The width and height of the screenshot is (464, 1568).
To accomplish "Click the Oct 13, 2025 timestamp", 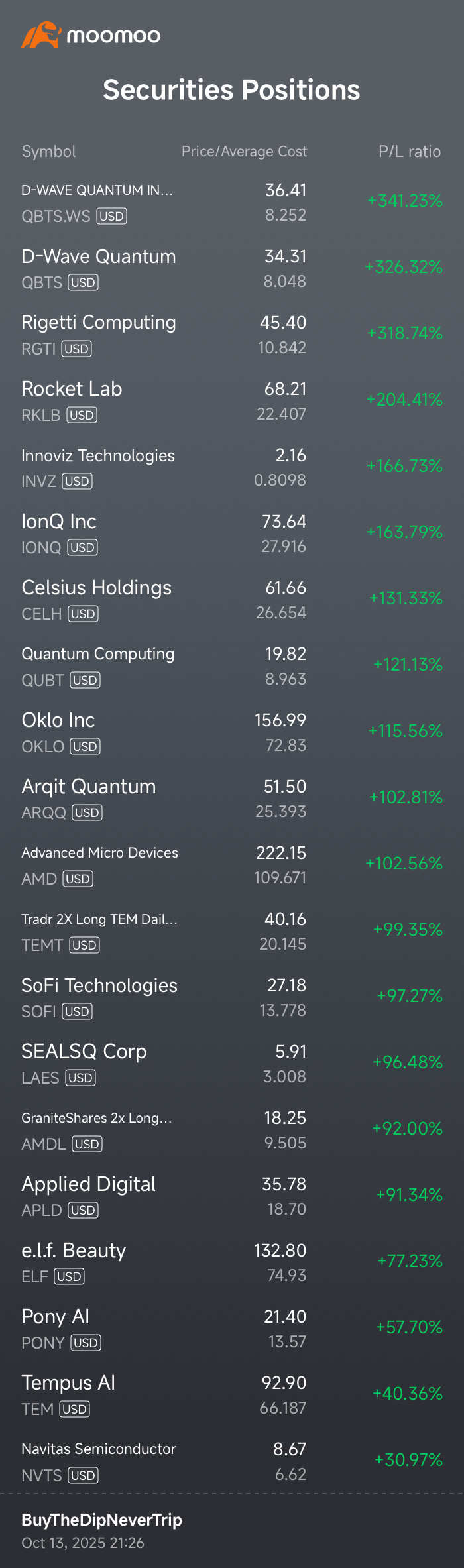I will 83,1543.
